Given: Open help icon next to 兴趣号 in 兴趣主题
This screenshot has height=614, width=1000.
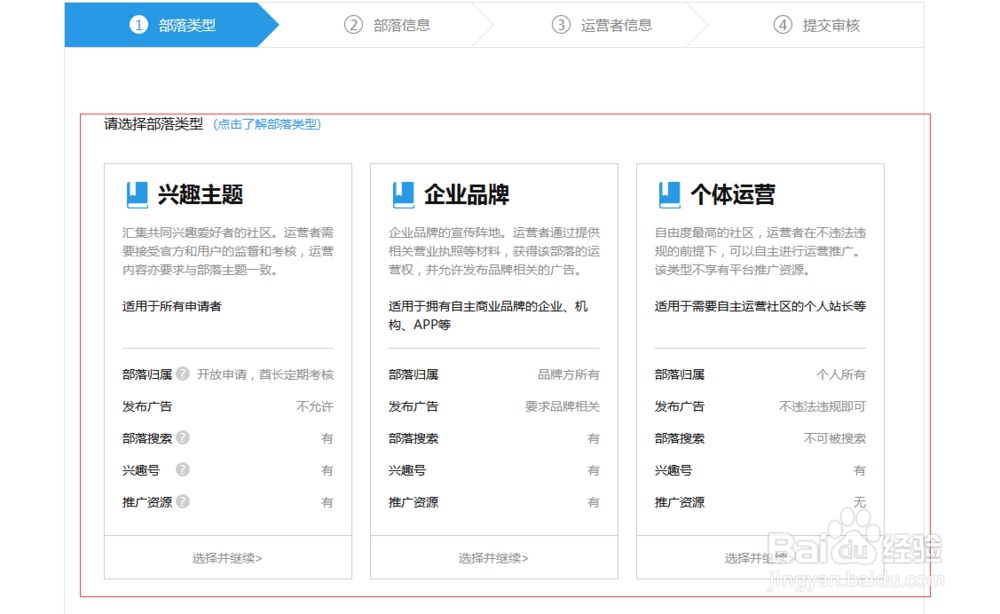Looking at the screenshot, I should tap(183, 469).
